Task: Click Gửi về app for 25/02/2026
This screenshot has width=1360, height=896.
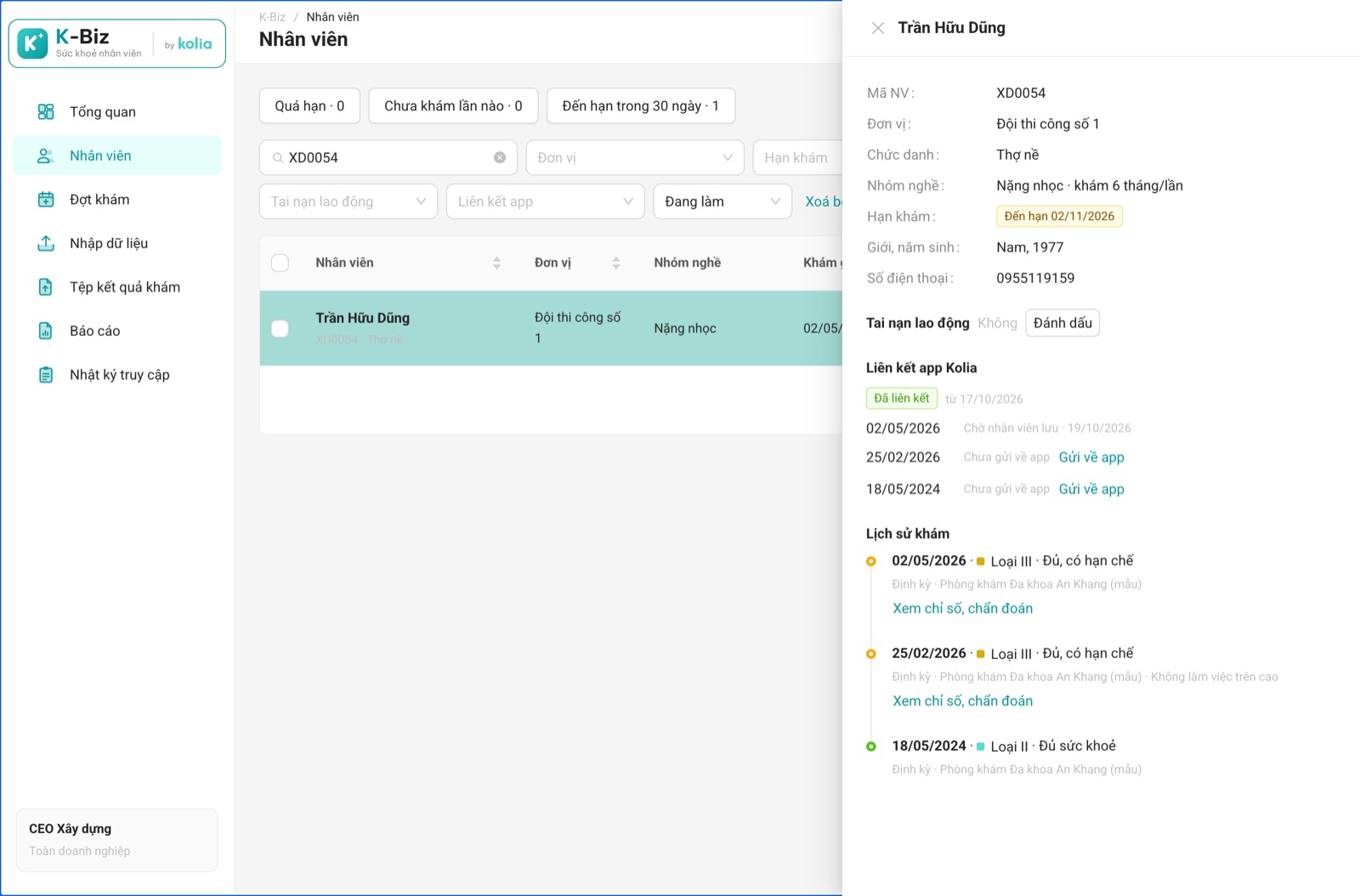Action: tap(1091, 457)
